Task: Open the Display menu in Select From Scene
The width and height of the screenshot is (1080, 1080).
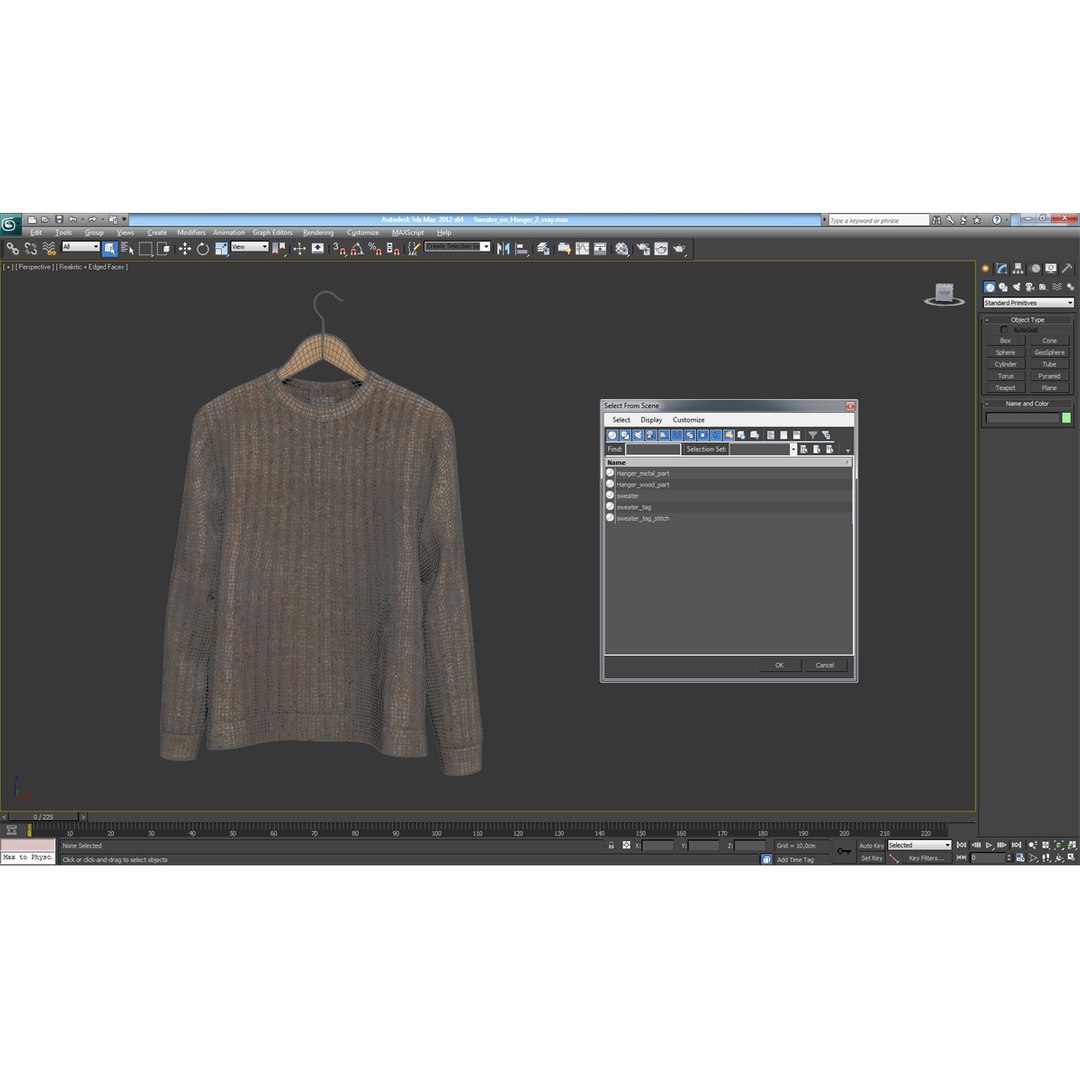Action: click(x=651, y=419)
